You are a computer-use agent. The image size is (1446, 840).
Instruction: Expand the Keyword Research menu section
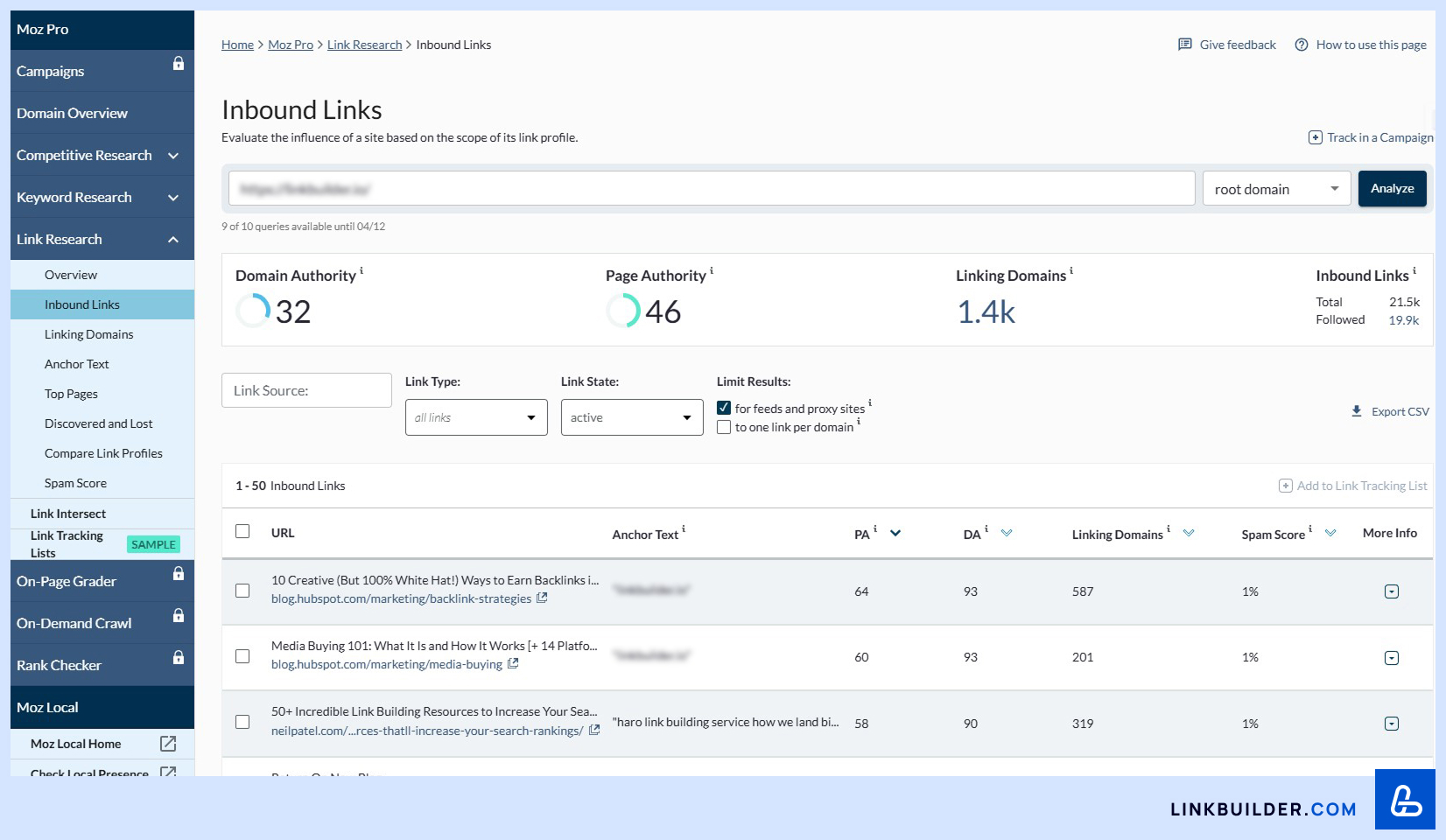coord(173,198)
